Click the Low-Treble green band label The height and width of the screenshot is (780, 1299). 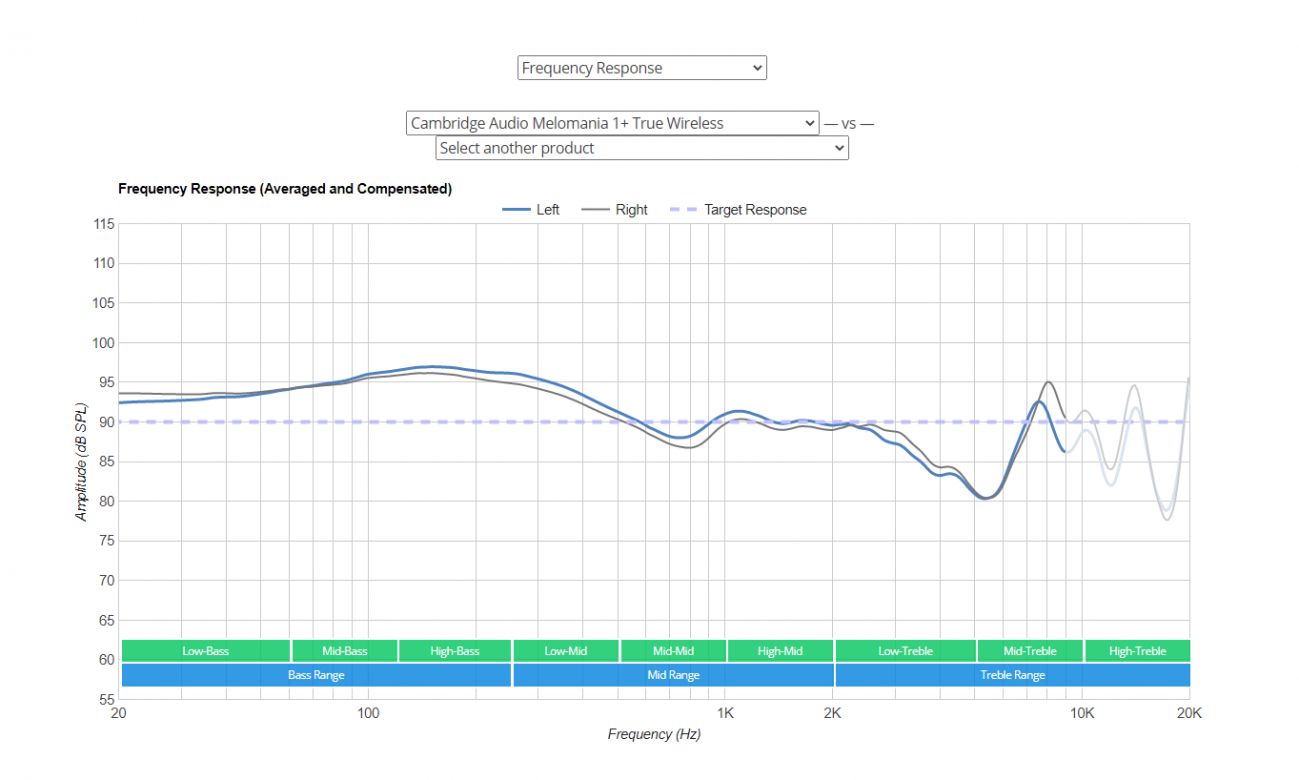905,651
